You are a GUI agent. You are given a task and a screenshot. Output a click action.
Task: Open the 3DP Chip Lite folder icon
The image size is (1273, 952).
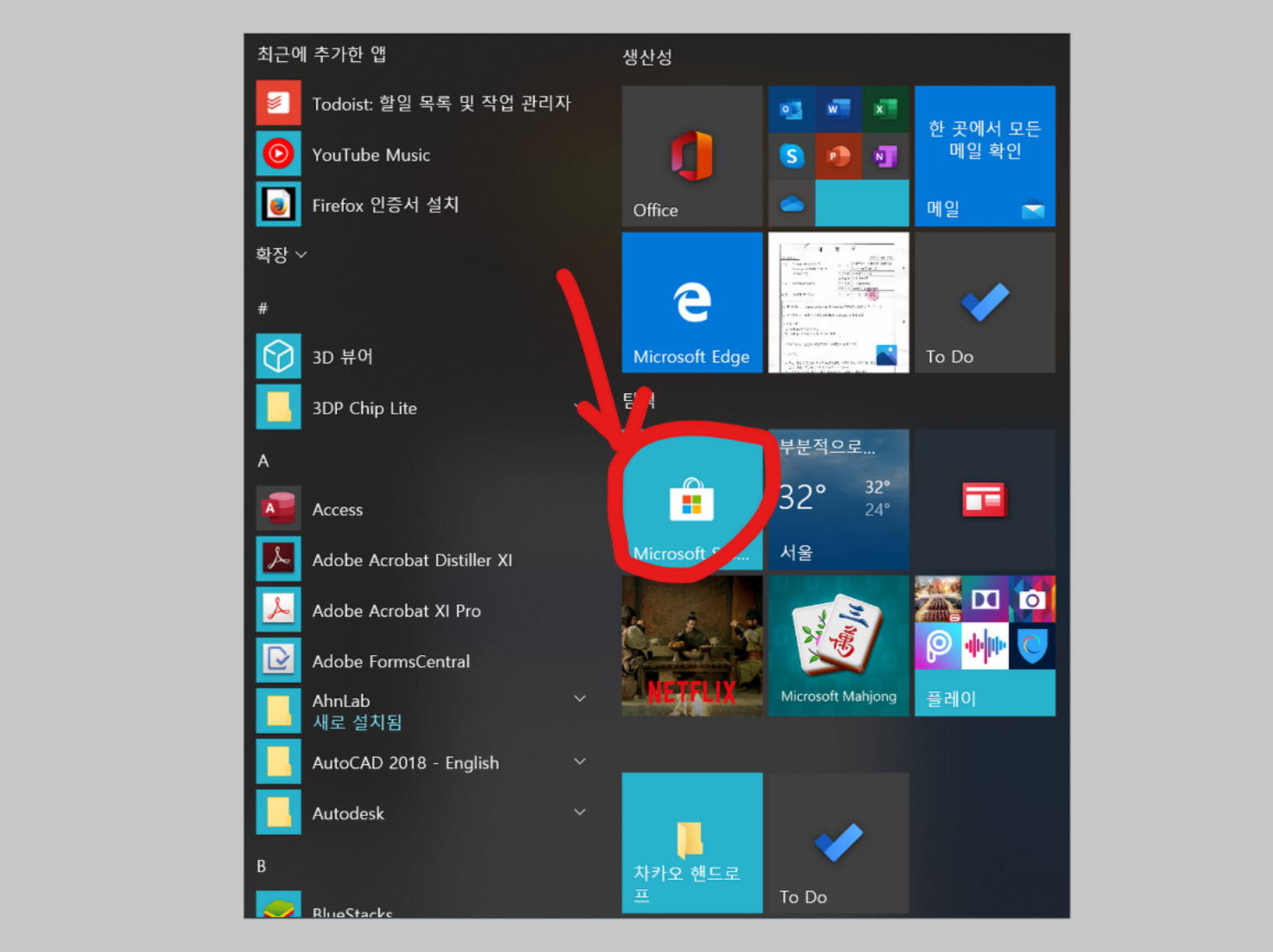(278, 408)
